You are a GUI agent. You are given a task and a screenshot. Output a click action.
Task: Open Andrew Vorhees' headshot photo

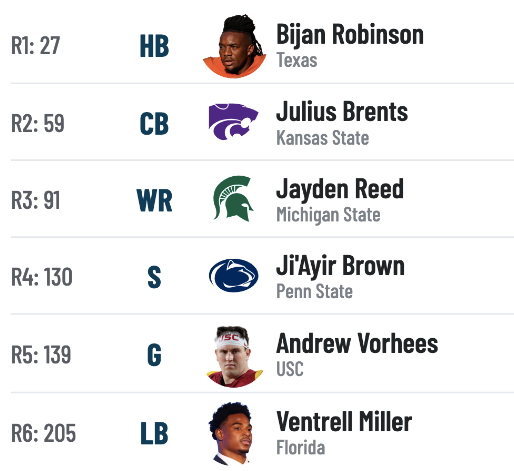click(234, 356)
